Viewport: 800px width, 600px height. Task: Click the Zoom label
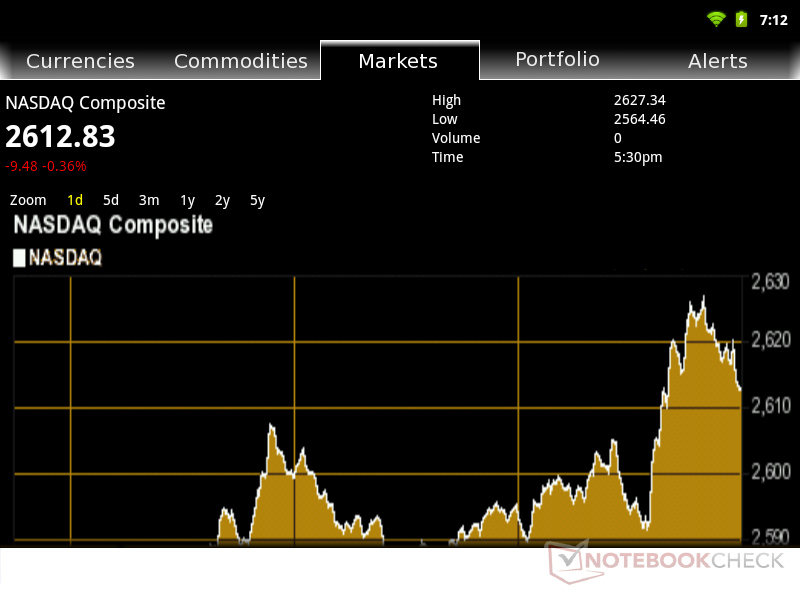pyautogui.click(x=28, y=200)
